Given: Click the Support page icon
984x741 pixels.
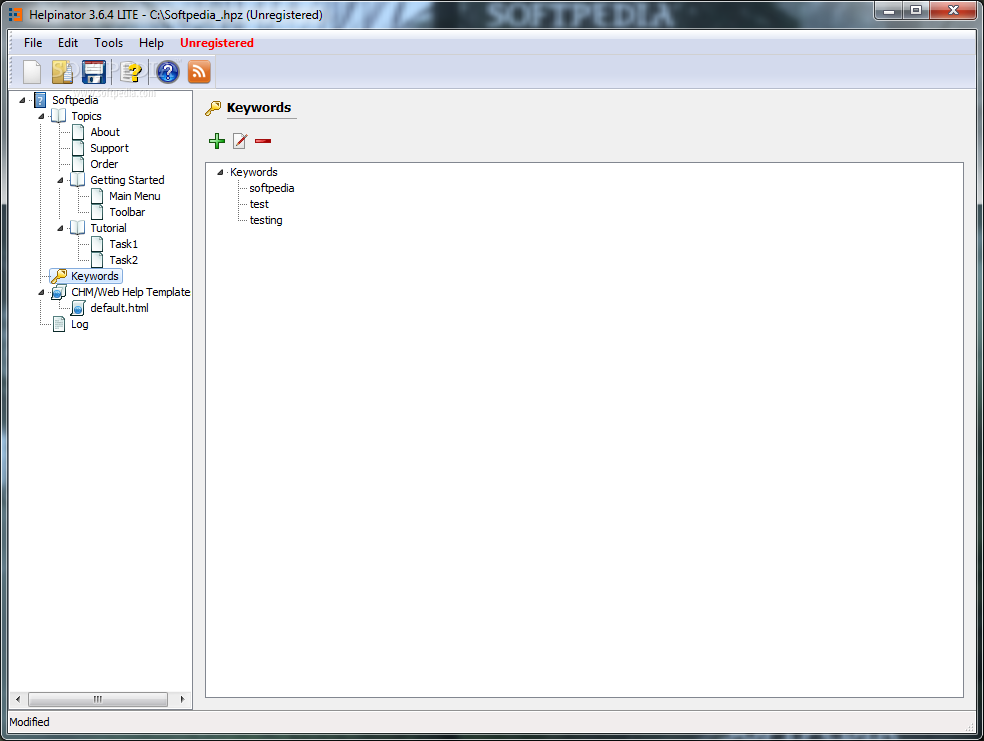Looking at the screenshot, I should [78, 148].
